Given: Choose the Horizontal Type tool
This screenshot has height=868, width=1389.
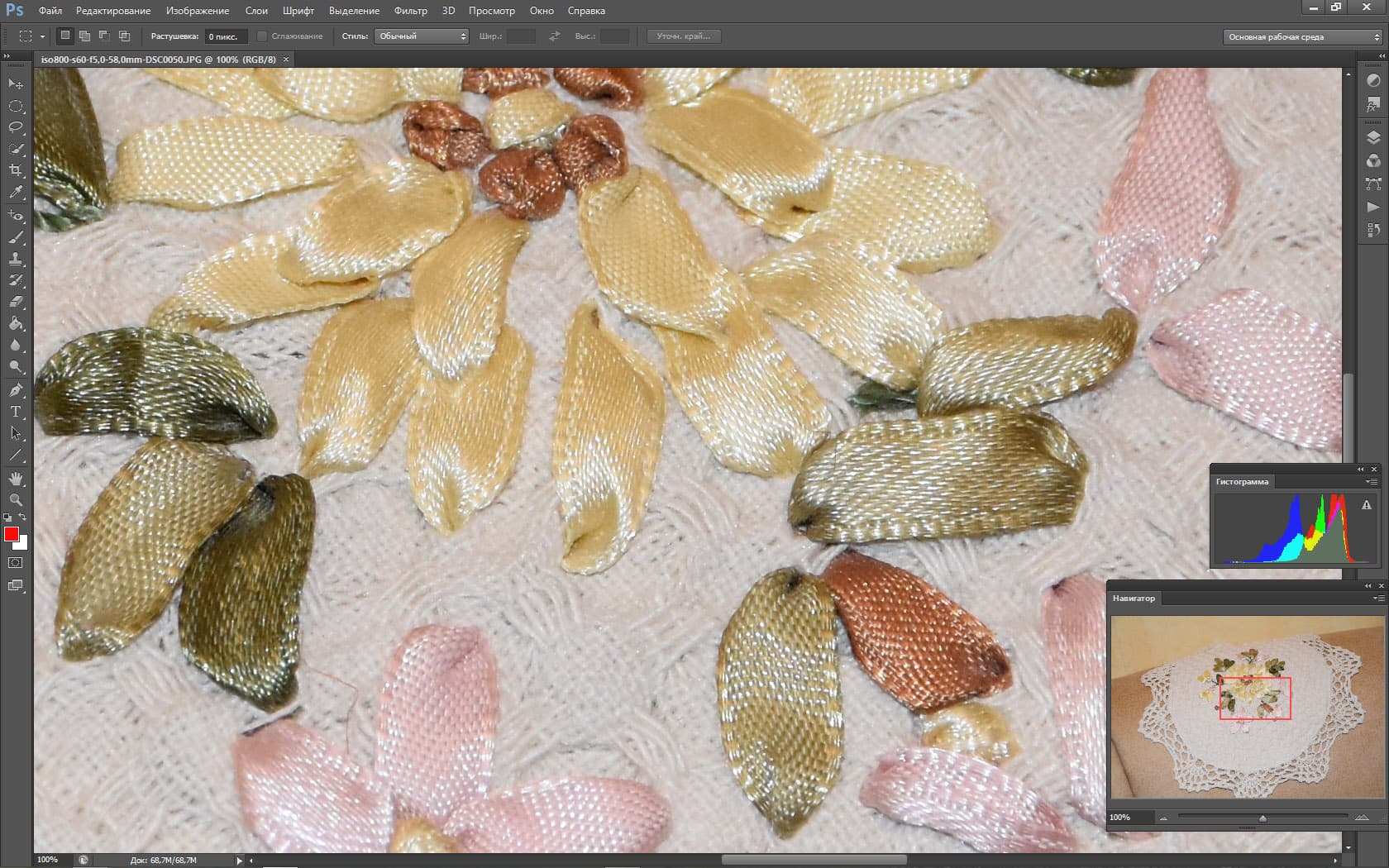Looking at the screenshot, I should click(16, 412).
